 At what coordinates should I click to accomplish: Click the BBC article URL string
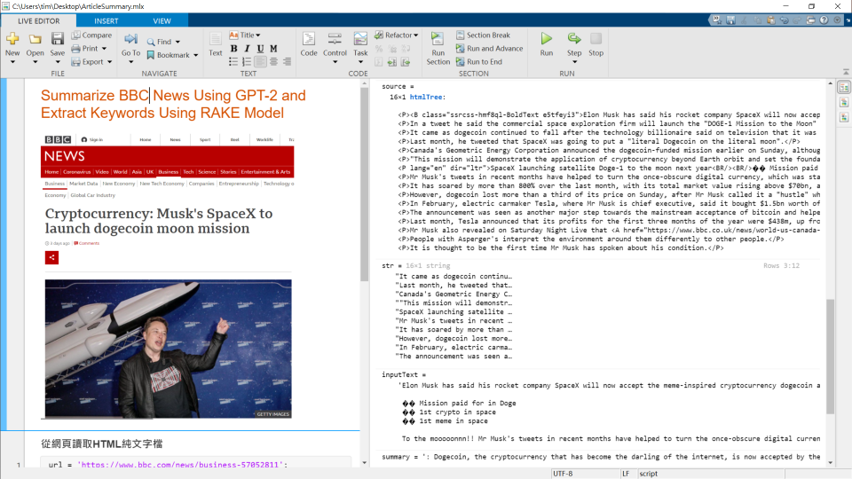point(180,465)
